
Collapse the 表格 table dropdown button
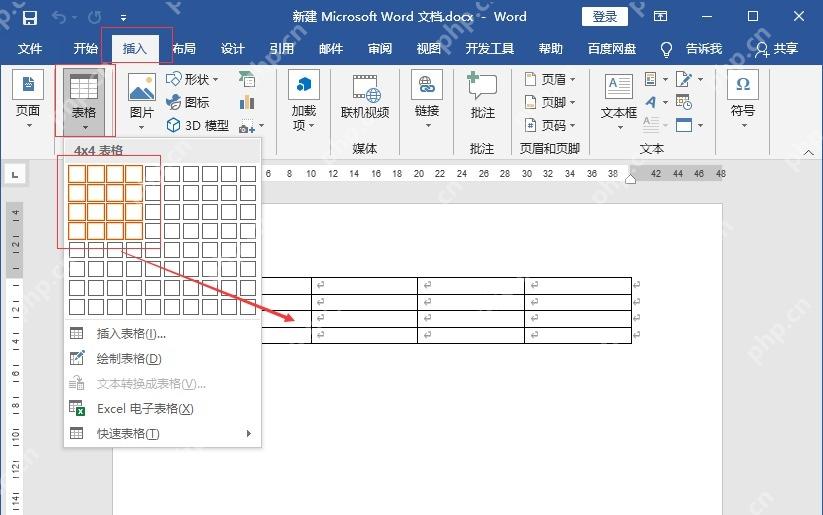tap(85, 101)
